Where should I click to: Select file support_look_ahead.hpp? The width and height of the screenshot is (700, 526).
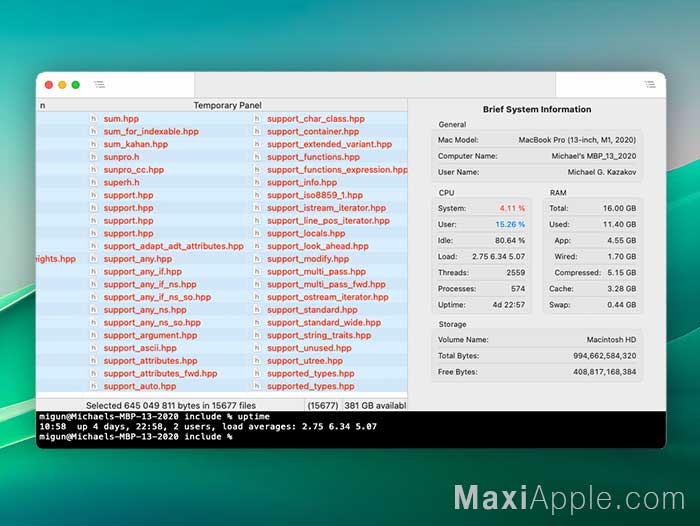318,246
